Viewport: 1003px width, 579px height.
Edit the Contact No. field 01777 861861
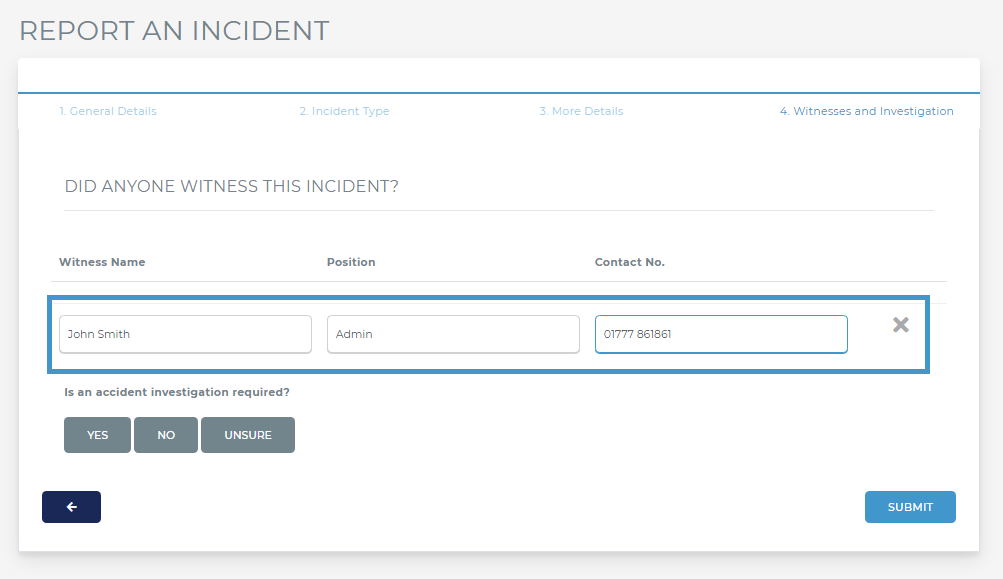pos(722,334)
